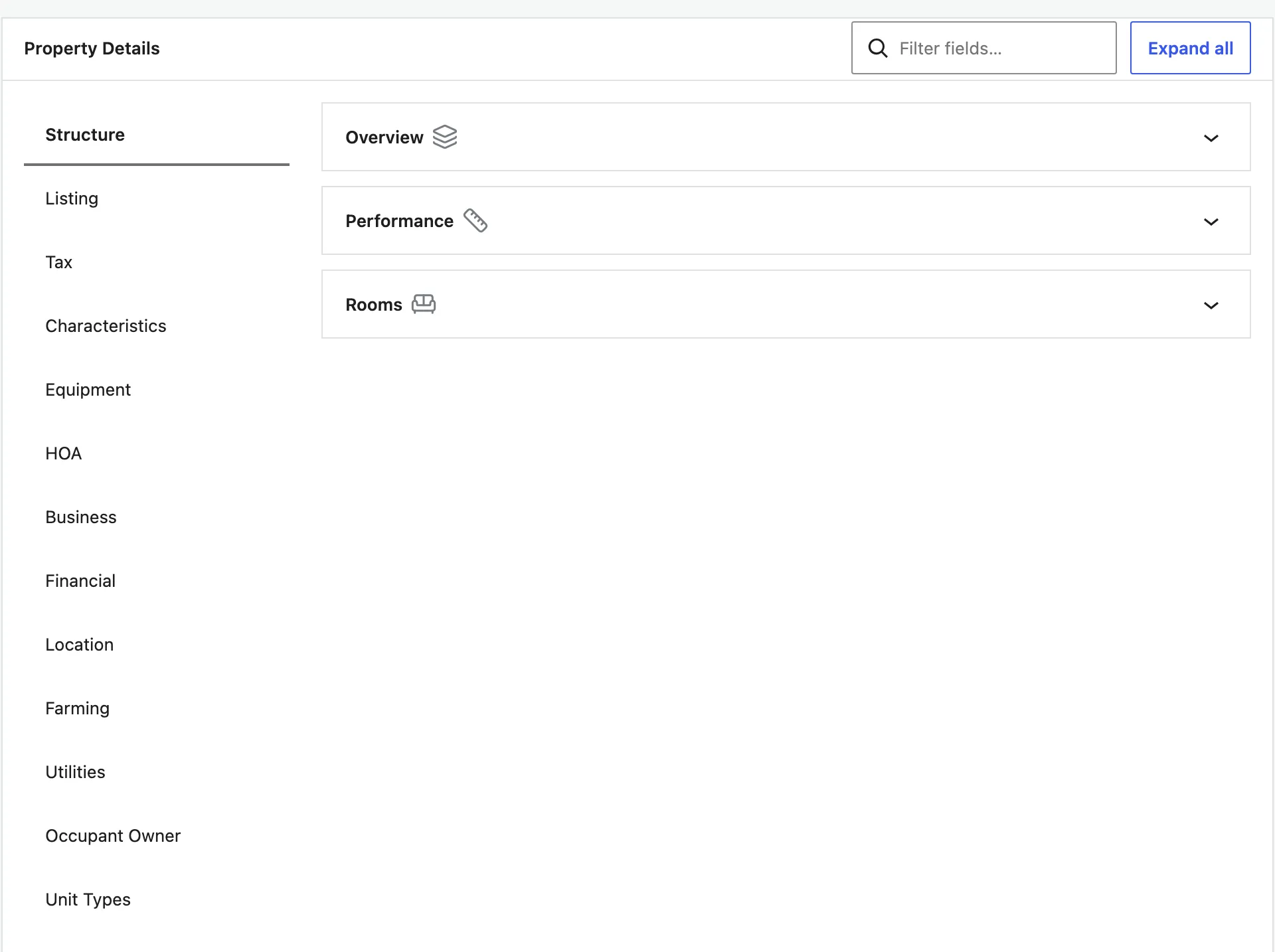Go to the Farming tab
1275x952 pixels.
[x=157, y=708]
